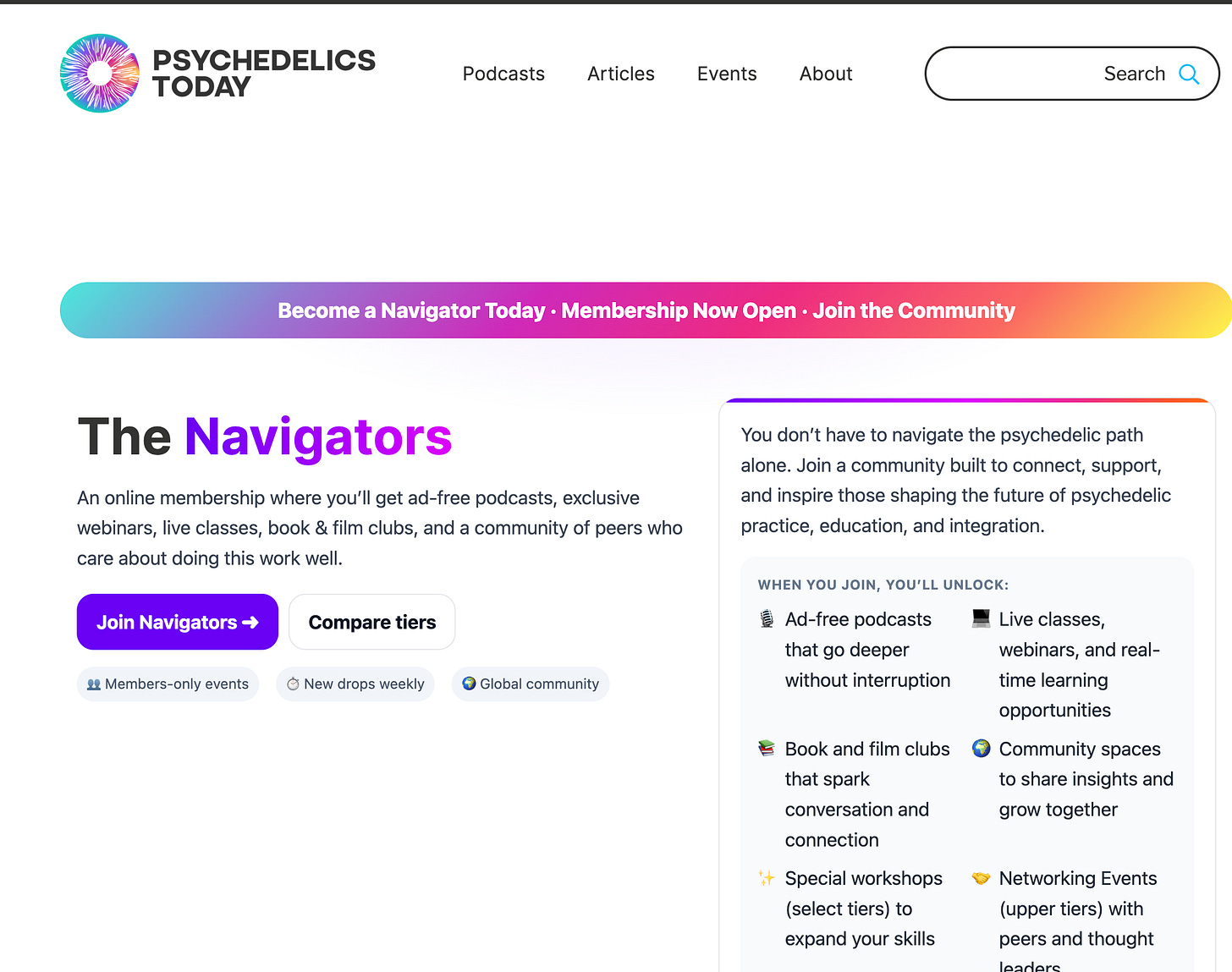The image size is (1232, 972).
Task: Open the About page
Action: click(x=826, y=74)
